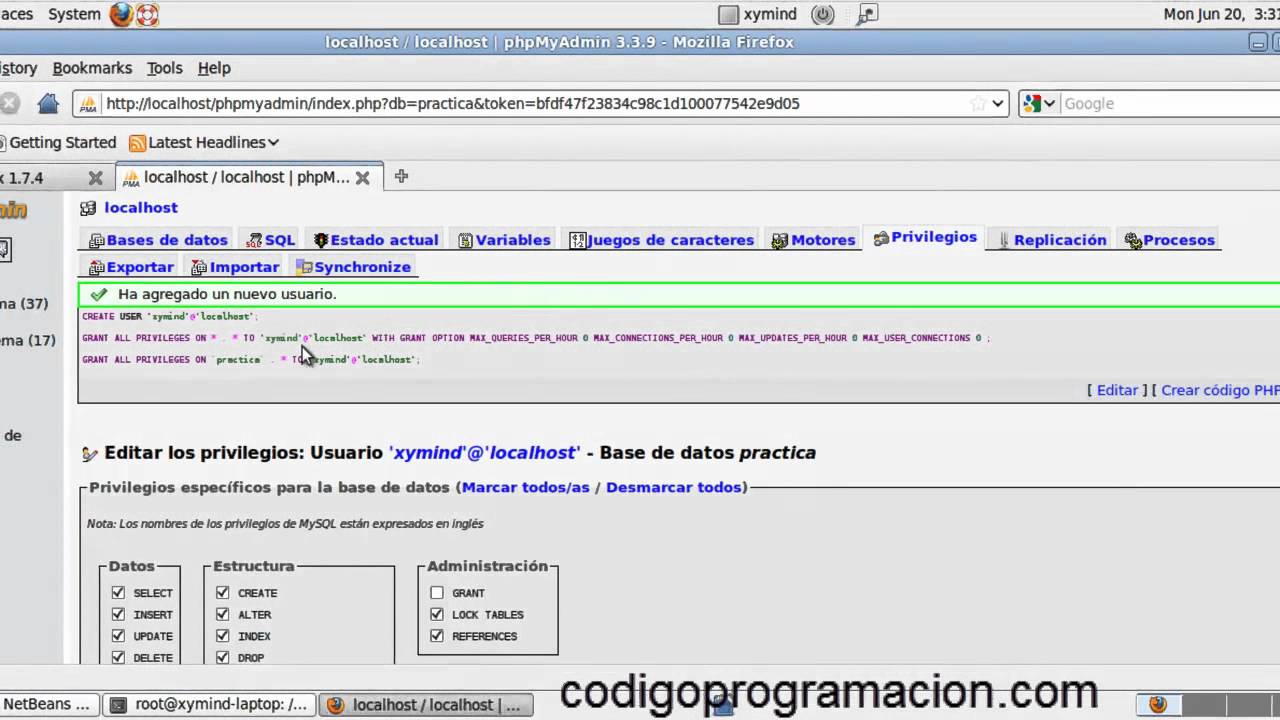
Task: Toggle the CREATE privilege checkbox
Action: coord(222,592)
